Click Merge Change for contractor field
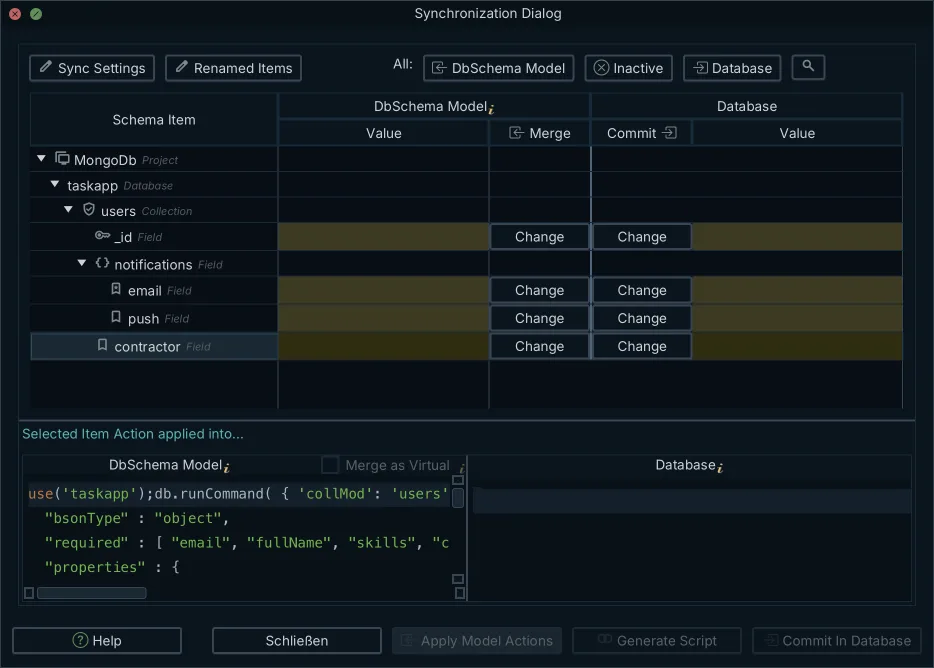The width and height of the screenshot is (934, 668). tap(539, 346)
